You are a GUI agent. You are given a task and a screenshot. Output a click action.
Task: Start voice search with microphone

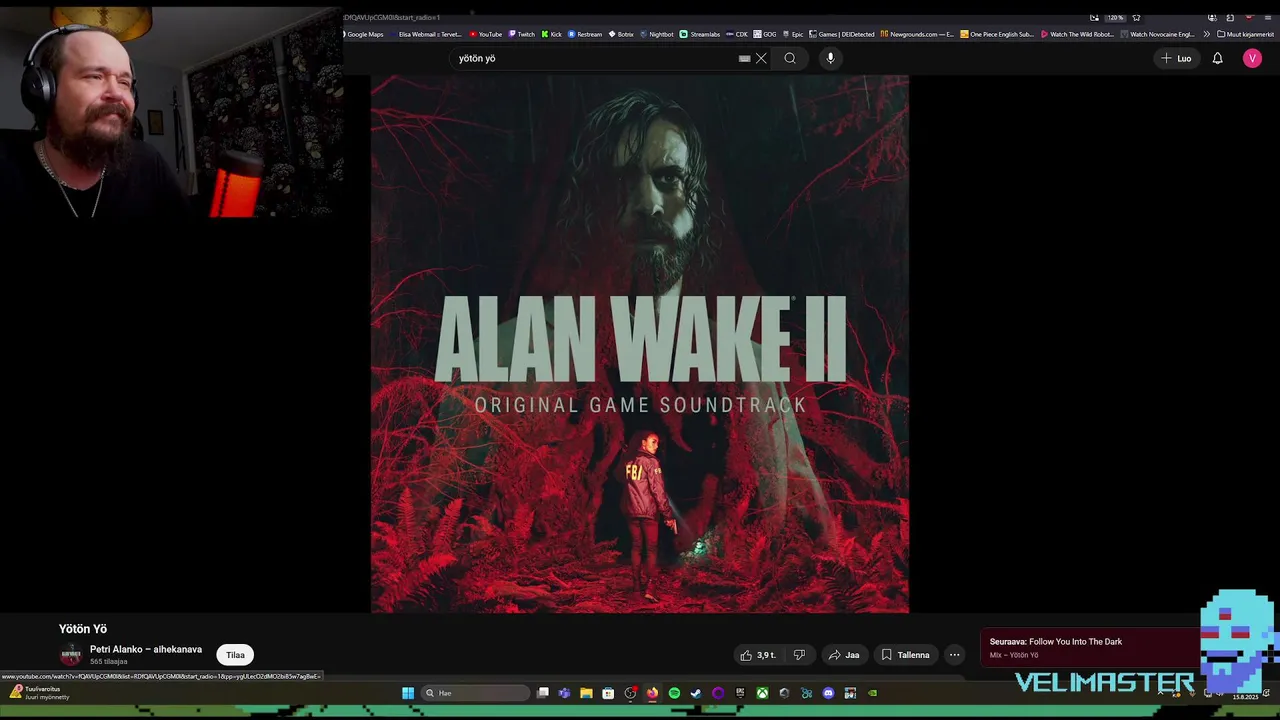830,58
